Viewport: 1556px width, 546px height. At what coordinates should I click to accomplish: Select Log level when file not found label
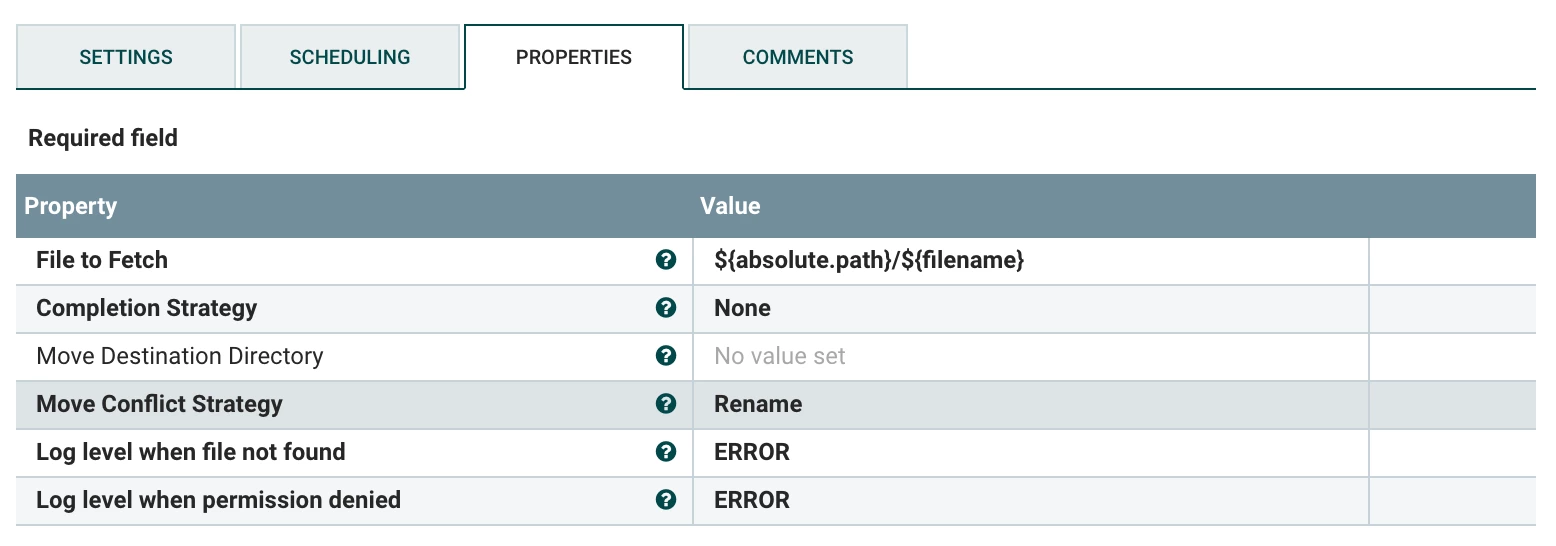(191, 452)
